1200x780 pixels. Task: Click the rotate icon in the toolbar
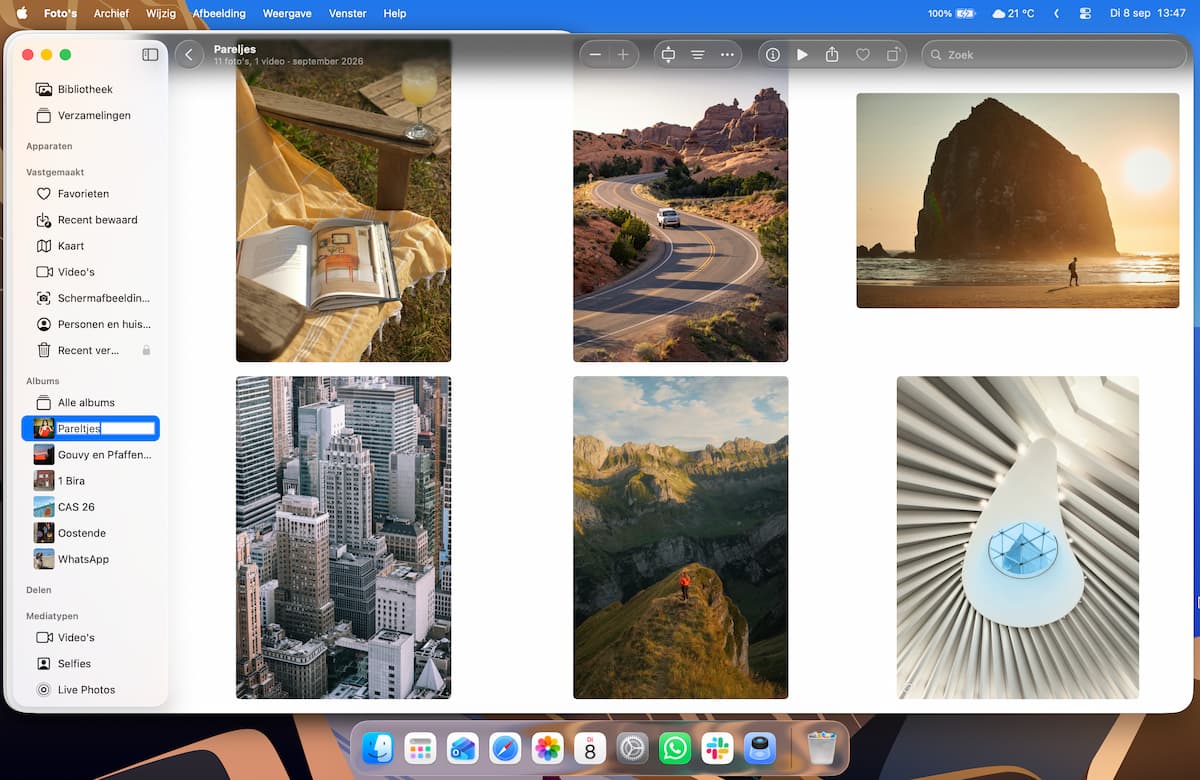892,55
